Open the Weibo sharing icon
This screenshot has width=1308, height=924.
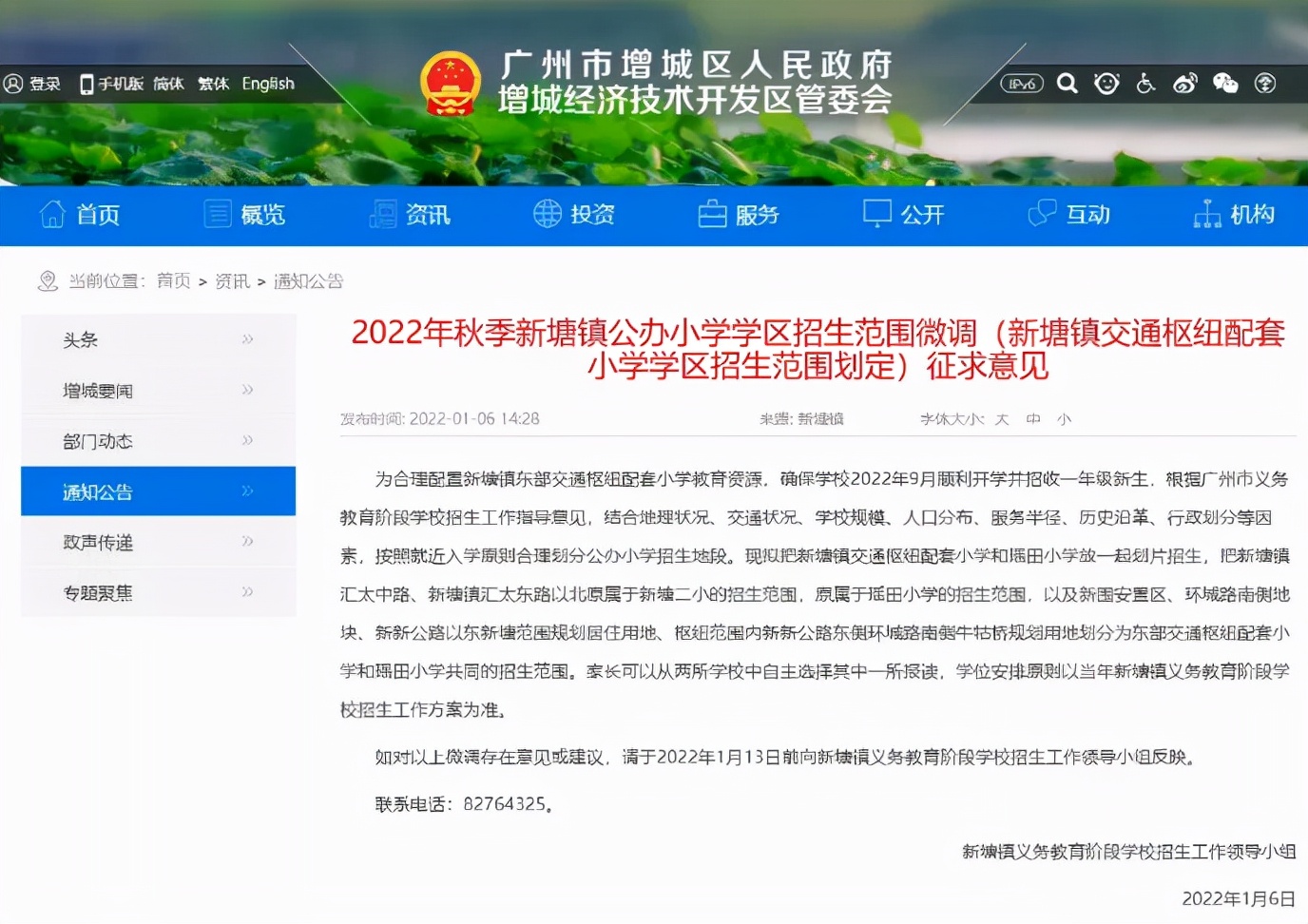[x=1185, y=84]
